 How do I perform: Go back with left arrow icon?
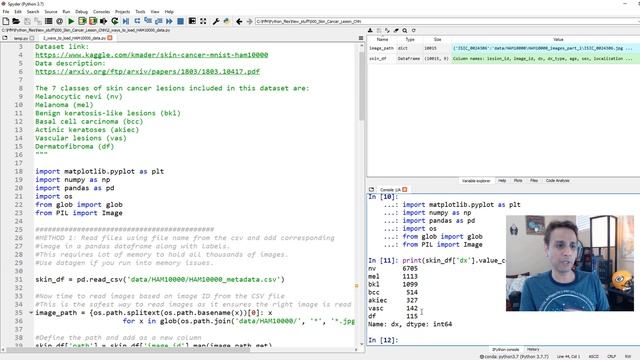[239, 21]
